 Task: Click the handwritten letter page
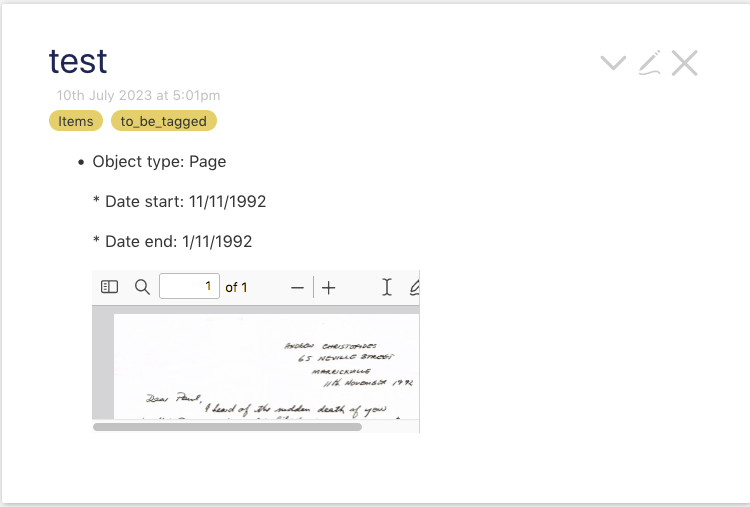coord(266,366)
